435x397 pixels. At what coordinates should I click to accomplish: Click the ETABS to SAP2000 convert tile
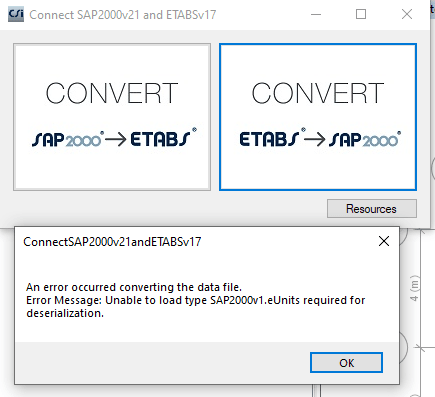coord(318,117)
